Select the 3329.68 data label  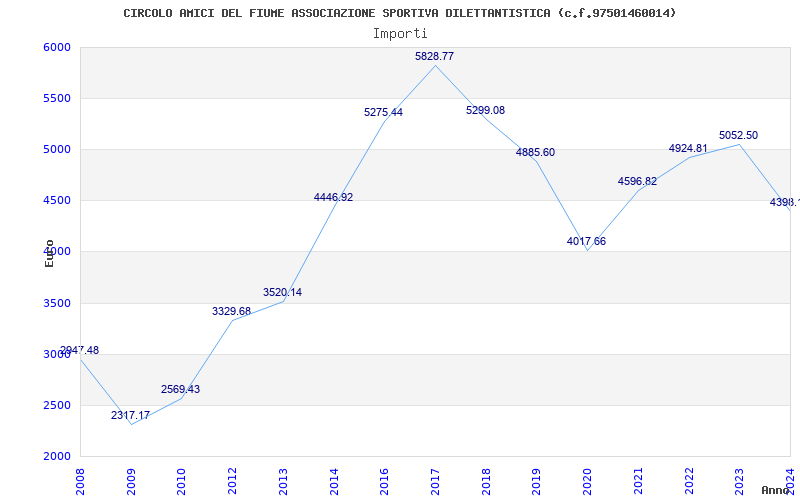231,311
